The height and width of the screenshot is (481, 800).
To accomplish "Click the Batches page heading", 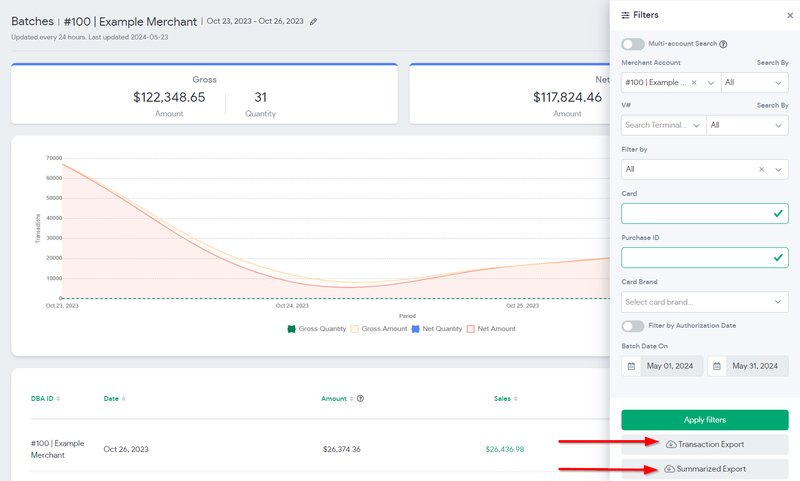I will pyautogui.click(x=33, y=21).
